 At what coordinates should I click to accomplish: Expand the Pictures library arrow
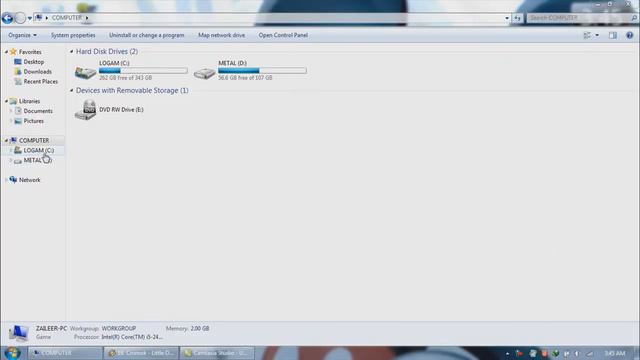[x=11, y=121]
